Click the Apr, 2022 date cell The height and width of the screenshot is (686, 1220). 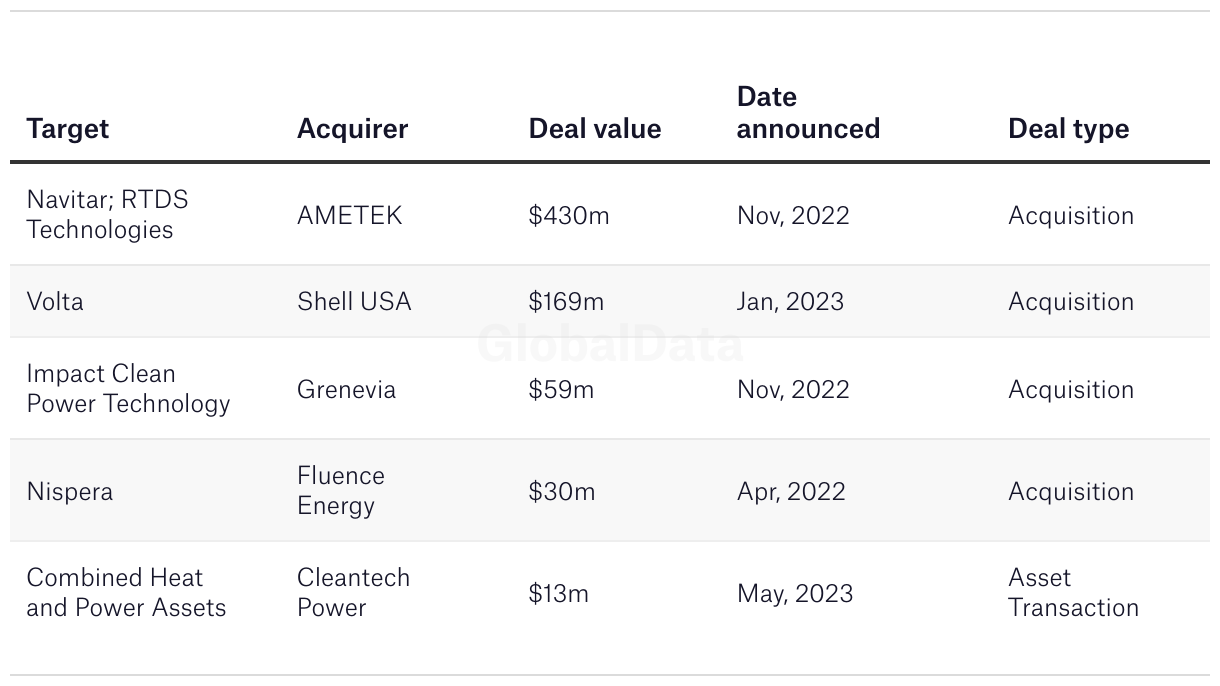(791, 491)
